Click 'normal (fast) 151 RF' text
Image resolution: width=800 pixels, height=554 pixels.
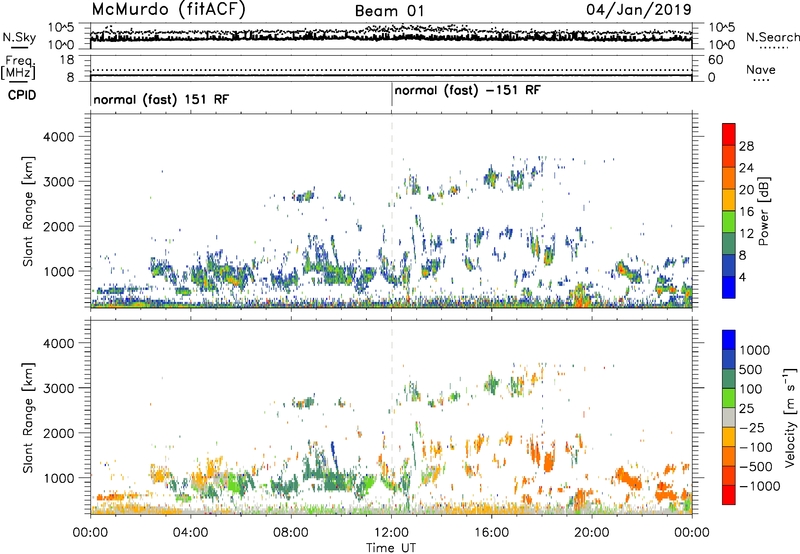point(161,99)
